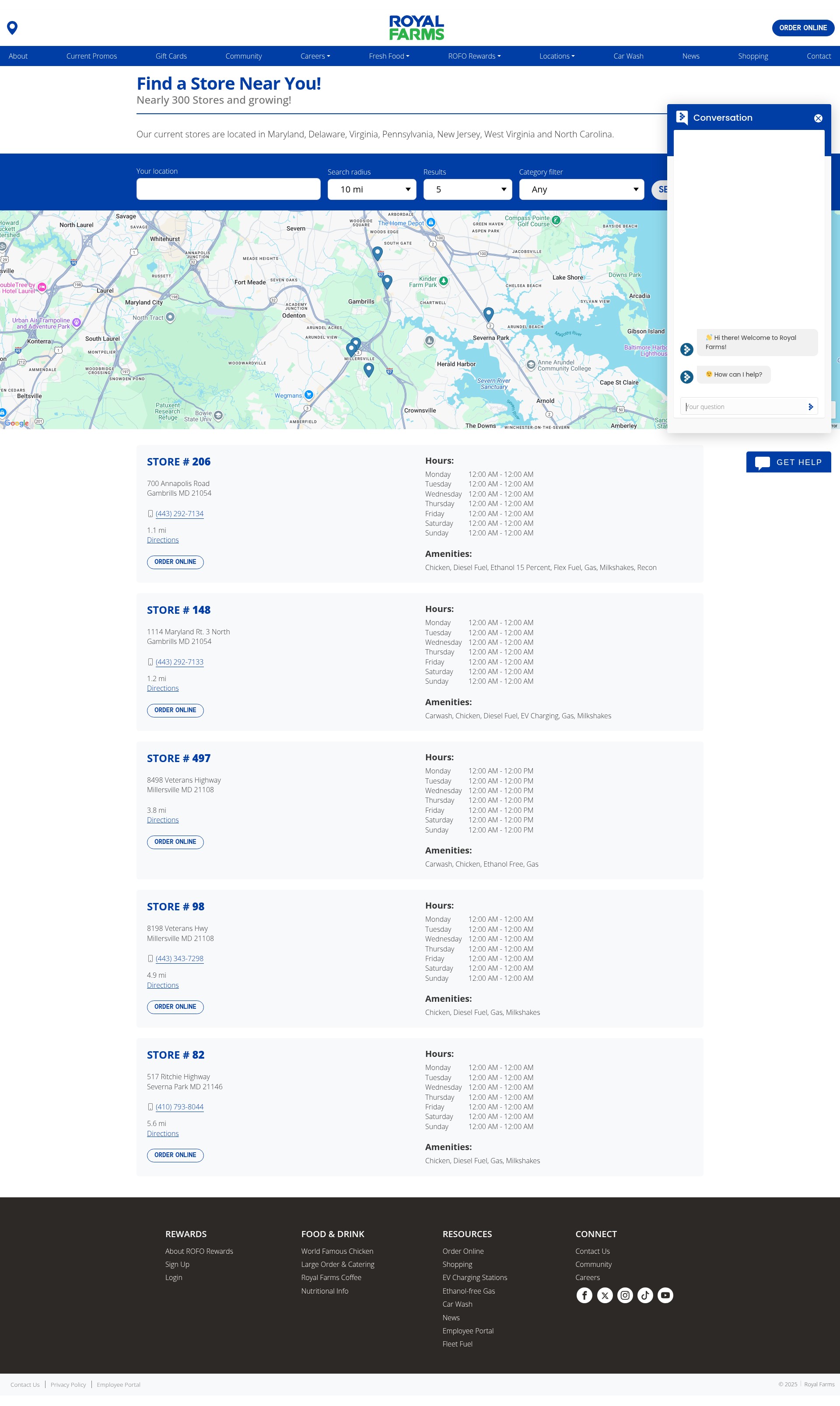This screenshot has width=840, height=1406.
Task: Order online from Store # 497
Action: point(175,842)
